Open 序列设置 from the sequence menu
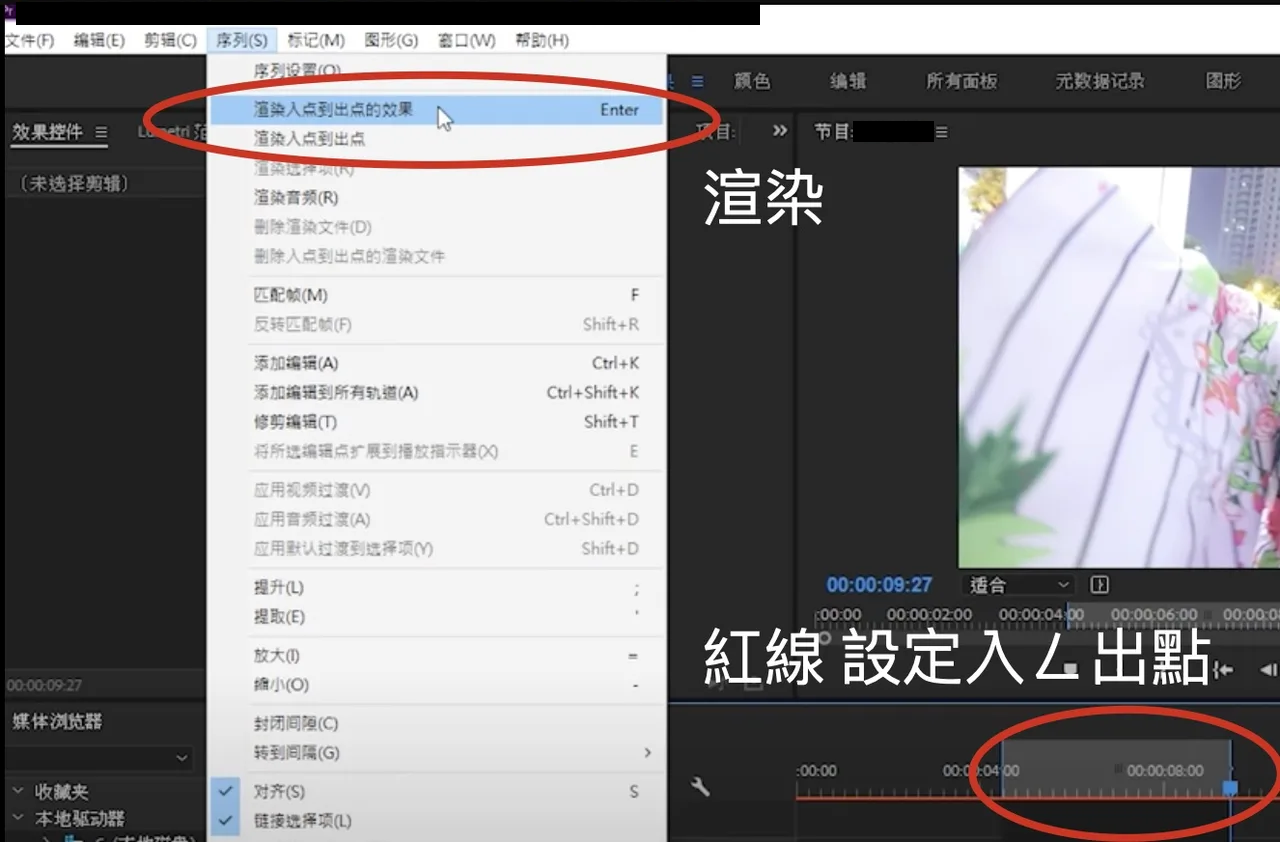The image size is (1280, 842). 437,71
